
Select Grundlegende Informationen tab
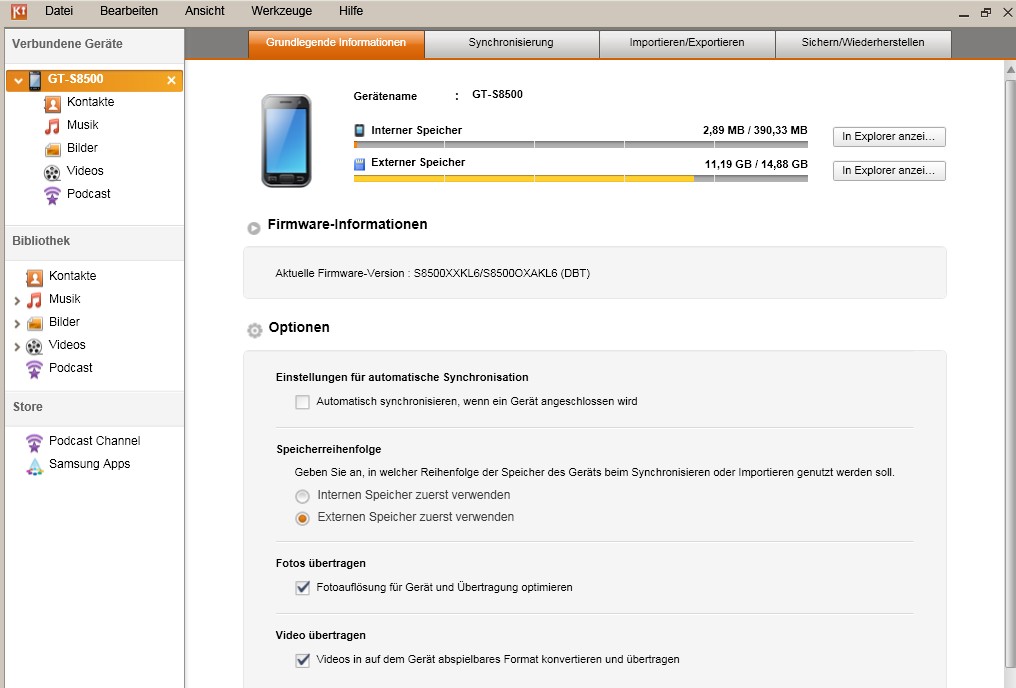336,43
